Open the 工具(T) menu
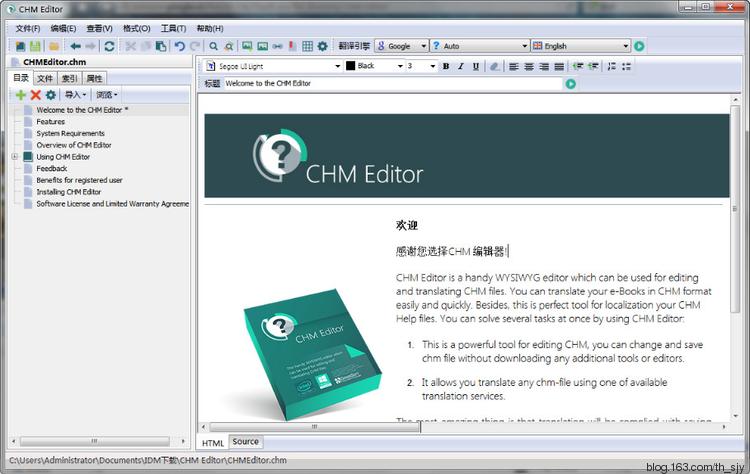Viewport: 750px width, 474px height. tap(173, 29)
